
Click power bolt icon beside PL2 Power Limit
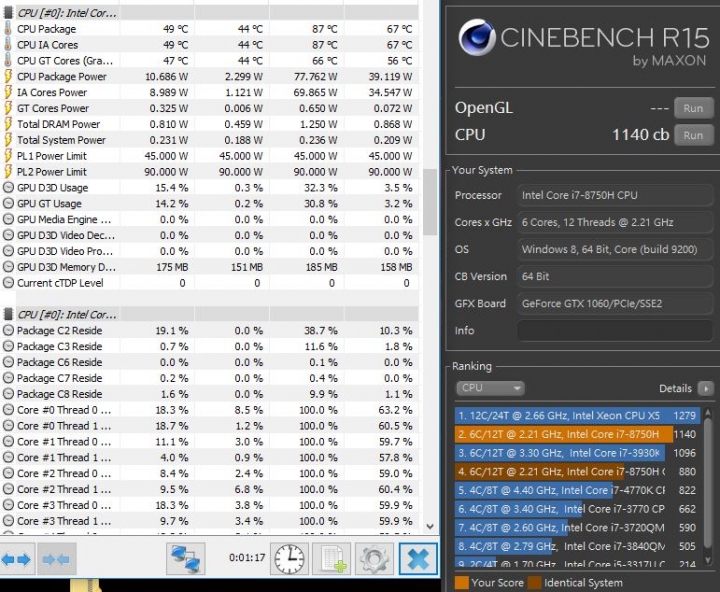(8, 172)
